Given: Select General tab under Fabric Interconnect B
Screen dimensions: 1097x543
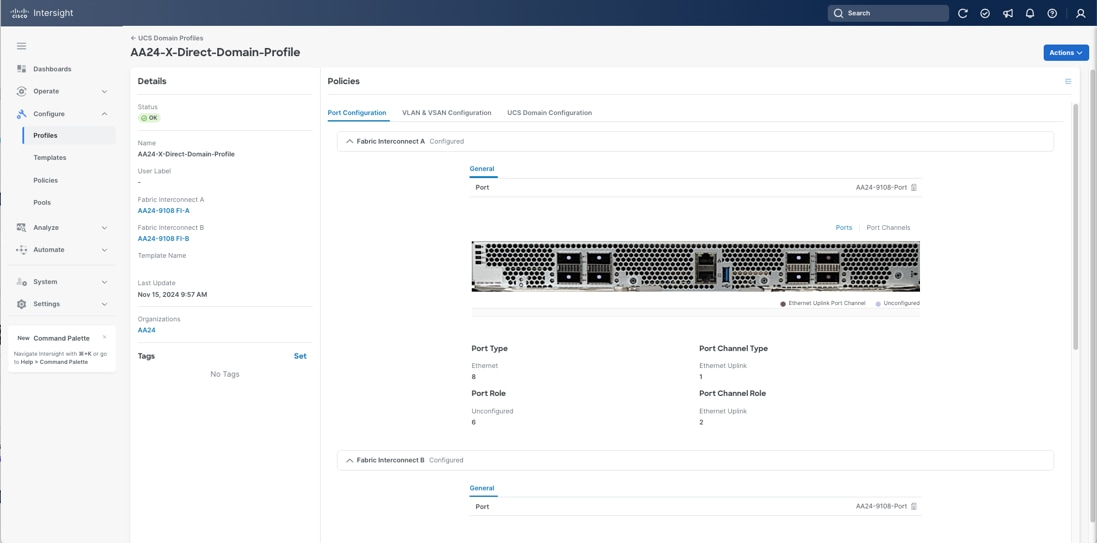Looking at the screenshot, I should pos(481,488).
